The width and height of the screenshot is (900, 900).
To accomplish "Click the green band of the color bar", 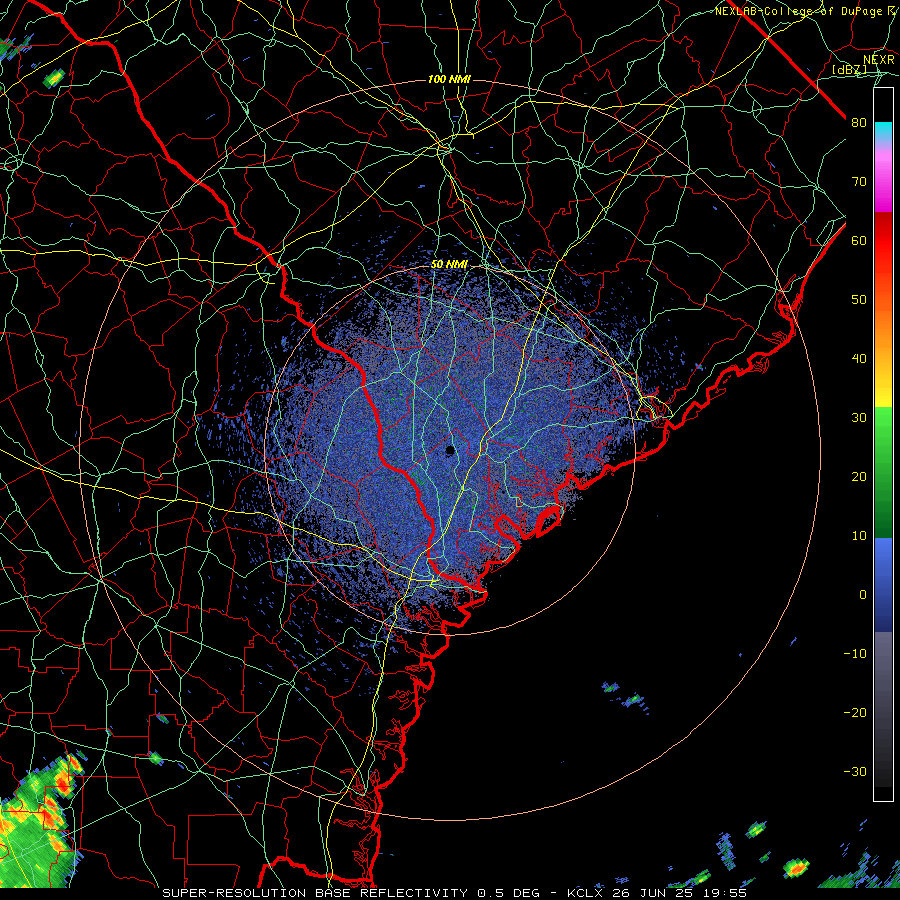I will tap(883, 472).
